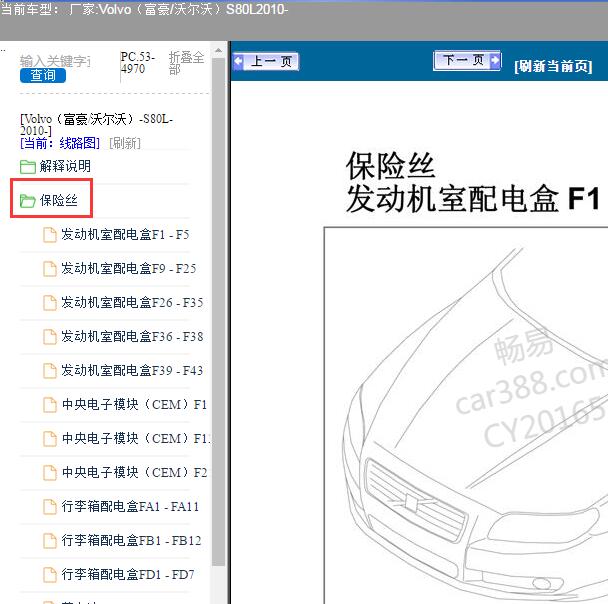Screen dimensions: 608x604
Task: Click the 刷新 link in sidebar
Action: [x=125, y=143]
